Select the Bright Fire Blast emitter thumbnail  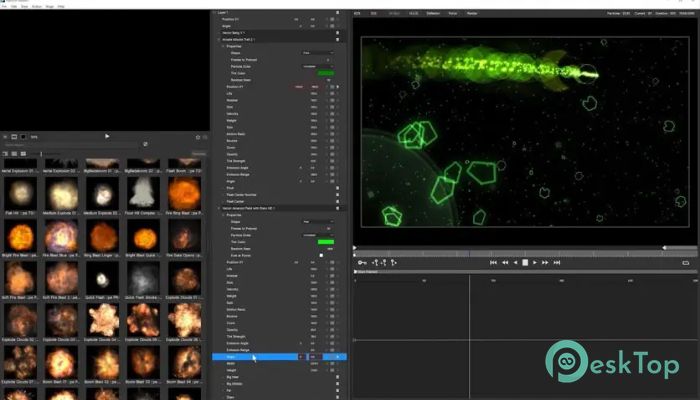point(20,236)
